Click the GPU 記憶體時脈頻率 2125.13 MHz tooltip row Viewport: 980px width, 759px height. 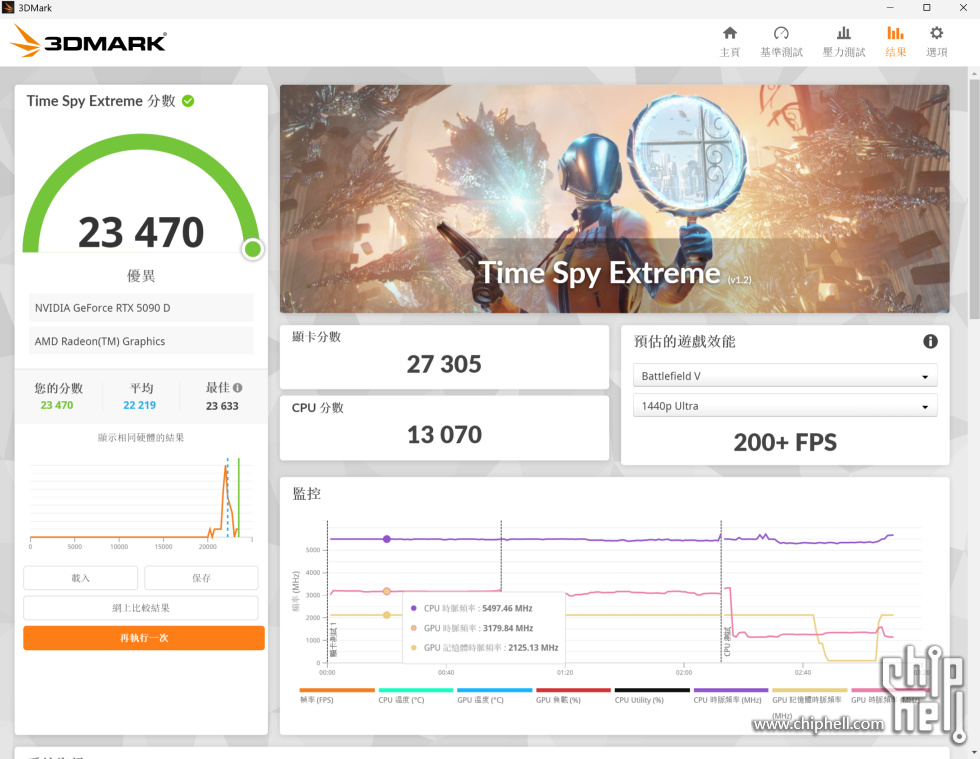(484, 648)
